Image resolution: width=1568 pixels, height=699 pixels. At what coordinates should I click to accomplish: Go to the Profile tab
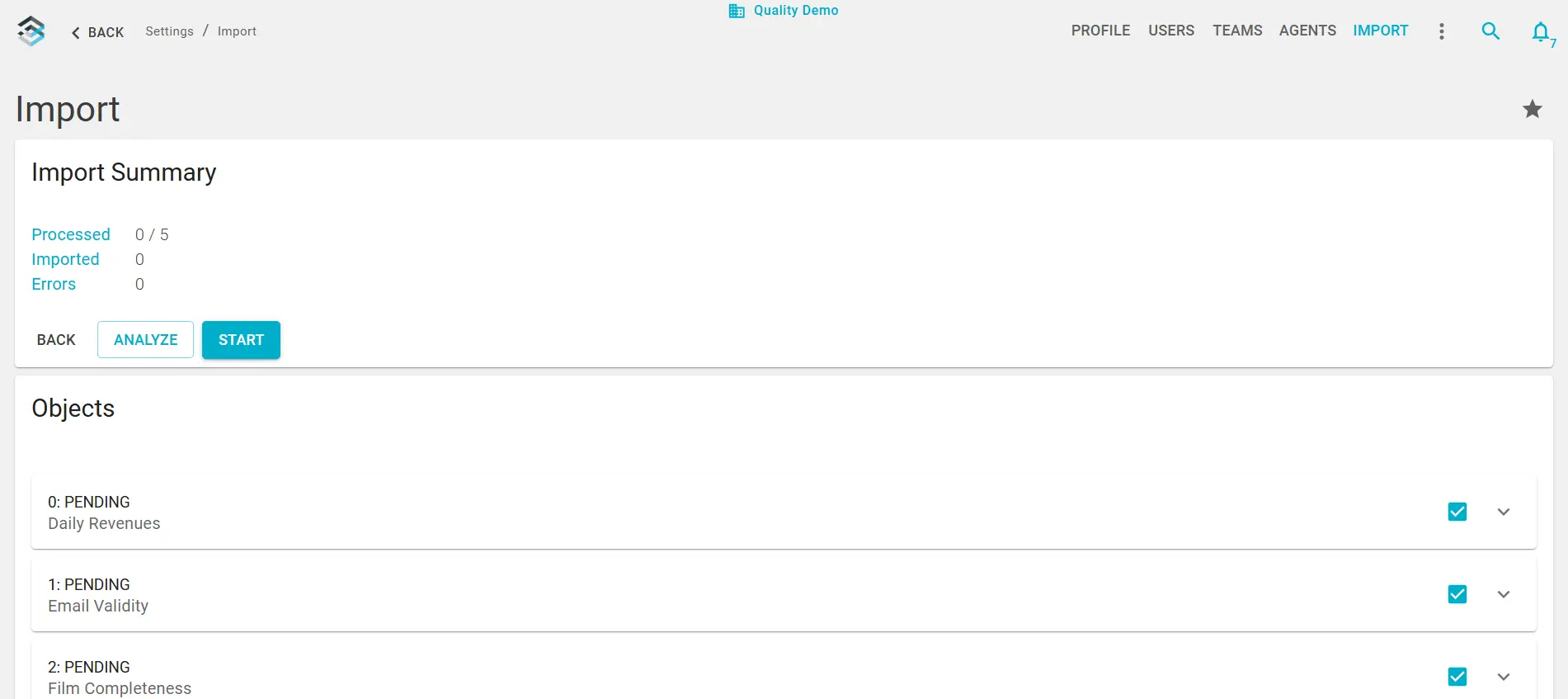click(1100, 31)
